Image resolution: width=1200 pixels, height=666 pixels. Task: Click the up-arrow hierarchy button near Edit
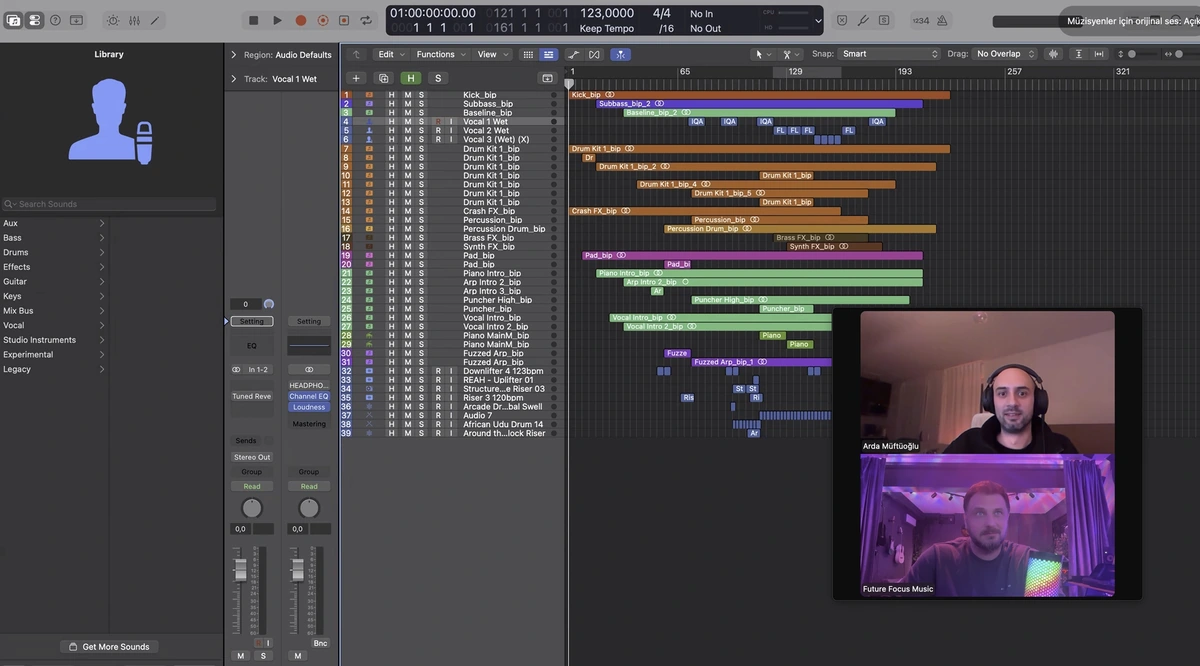pyautogui.click(x=356, y=54)
